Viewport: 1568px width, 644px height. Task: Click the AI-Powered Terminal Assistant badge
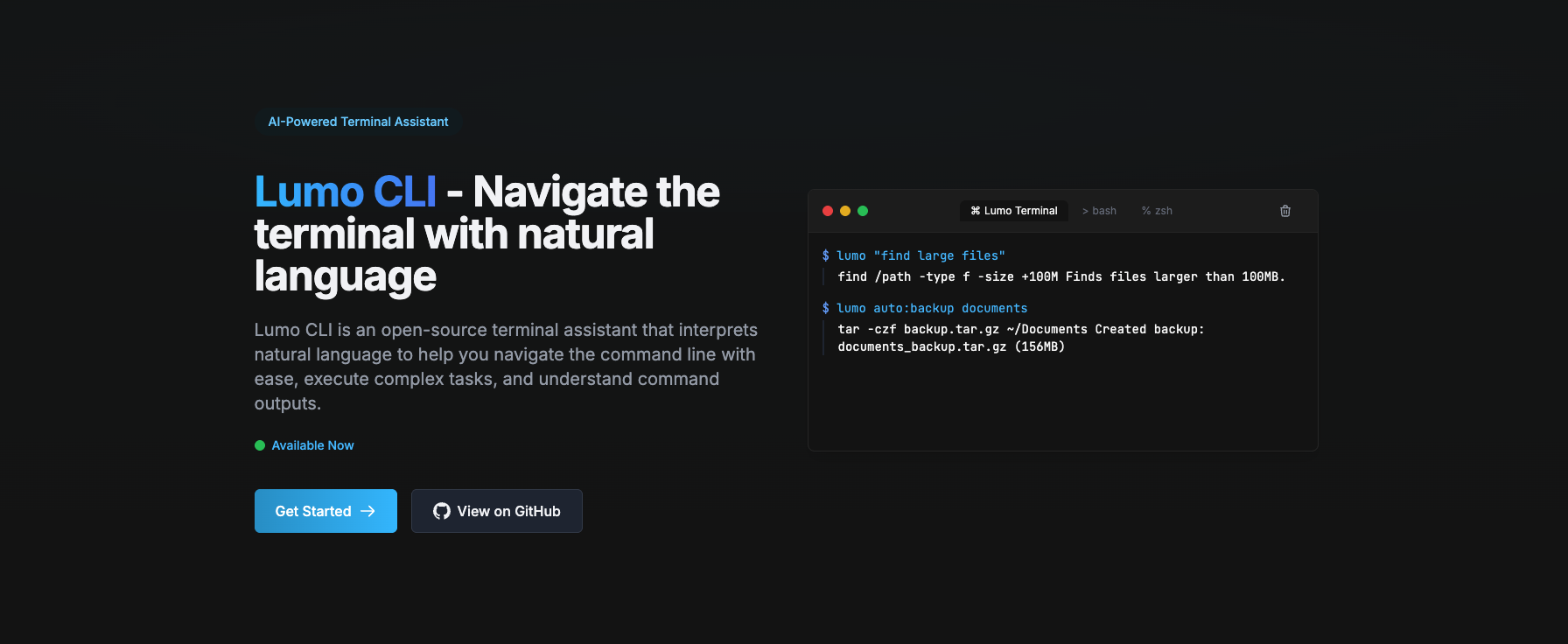pos(358,122)
